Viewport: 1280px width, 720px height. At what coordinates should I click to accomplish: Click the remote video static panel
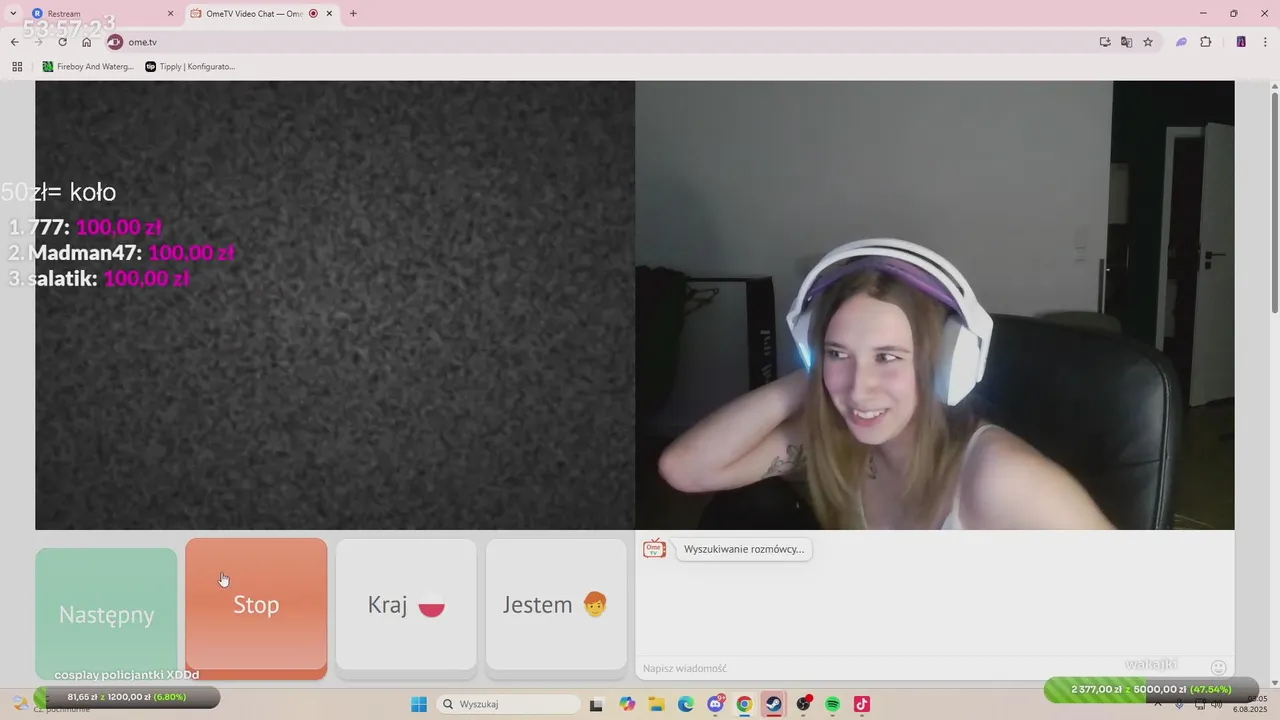335,305
